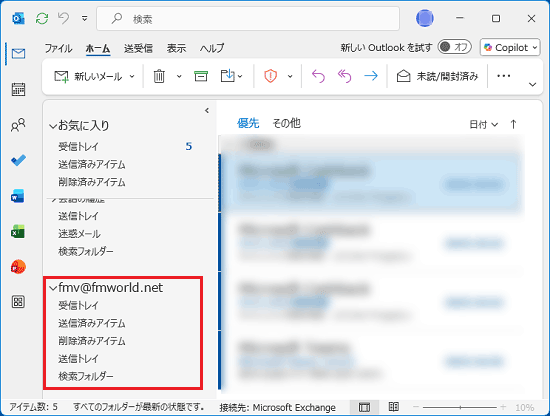Launch Excel from the sidebar
The width and height of the screenshot is (550, 416).
18,232
